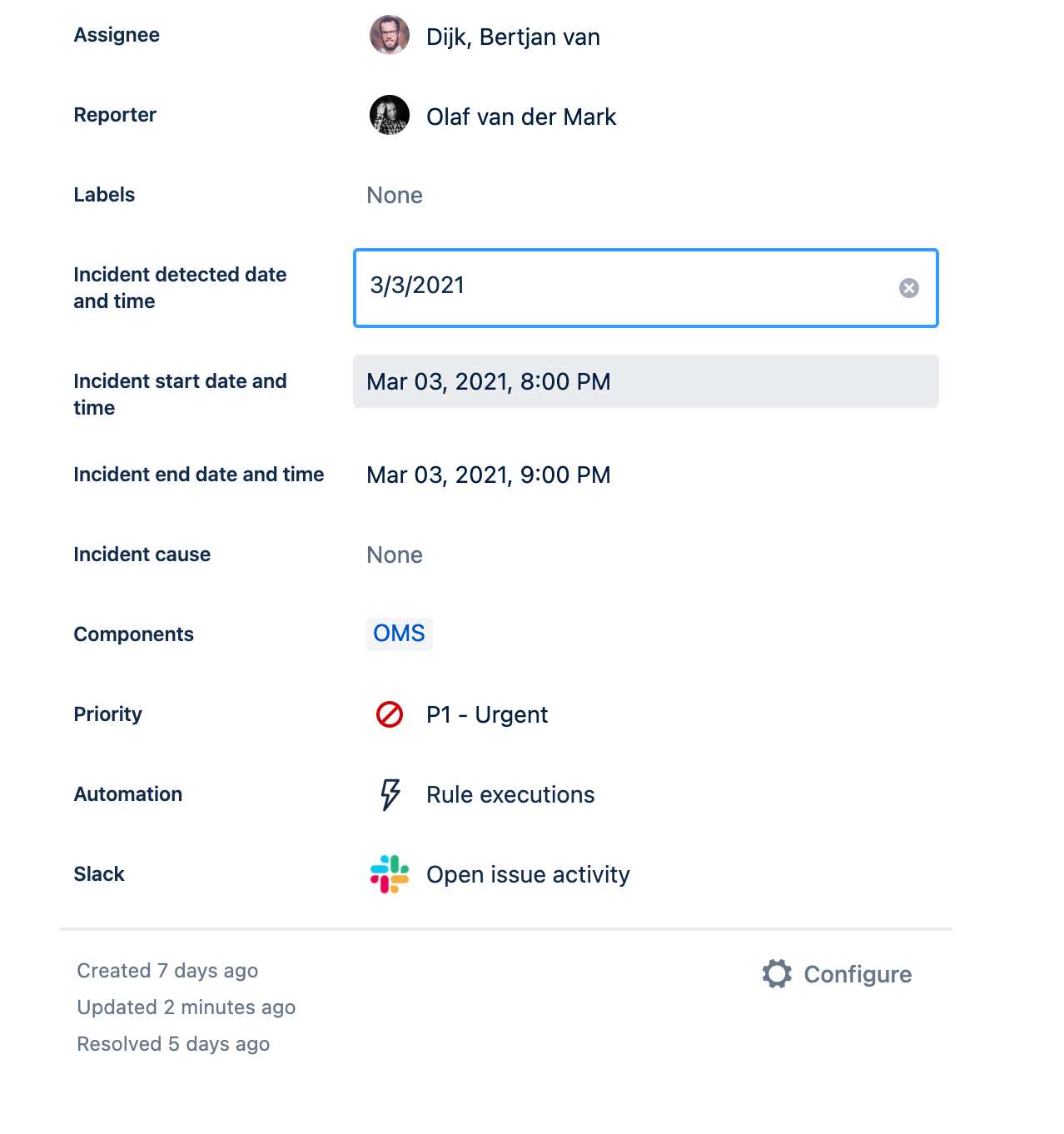
Task: Change priority from P1 - Urgent
Action: pyautogui.click(x=487, y=714)
